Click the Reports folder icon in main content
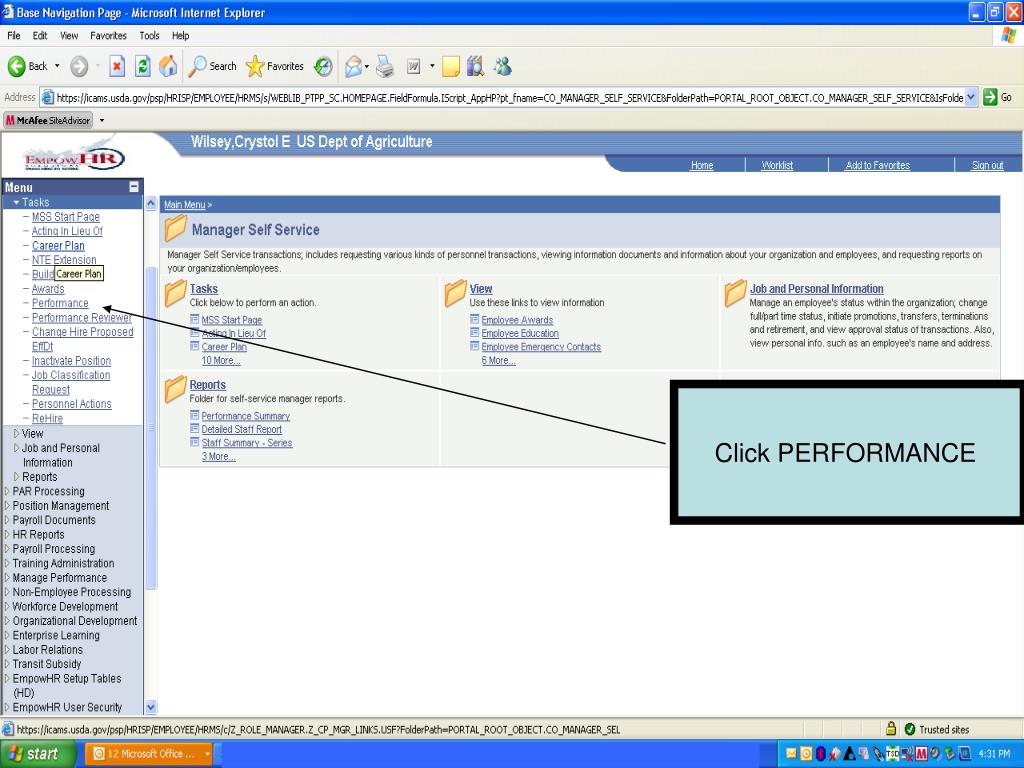Viewport: 1024px width, 768px height. (175, 389)
